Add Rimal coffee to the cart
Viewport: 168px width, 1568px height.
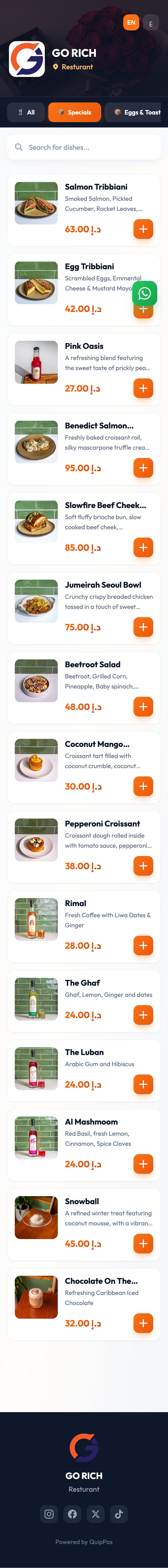coord(143,945)
